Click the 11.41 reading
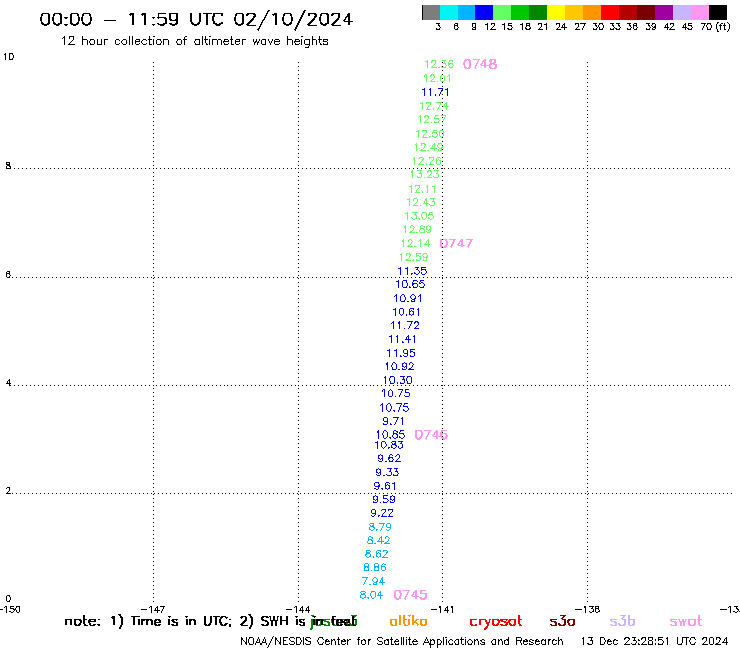 403,339
